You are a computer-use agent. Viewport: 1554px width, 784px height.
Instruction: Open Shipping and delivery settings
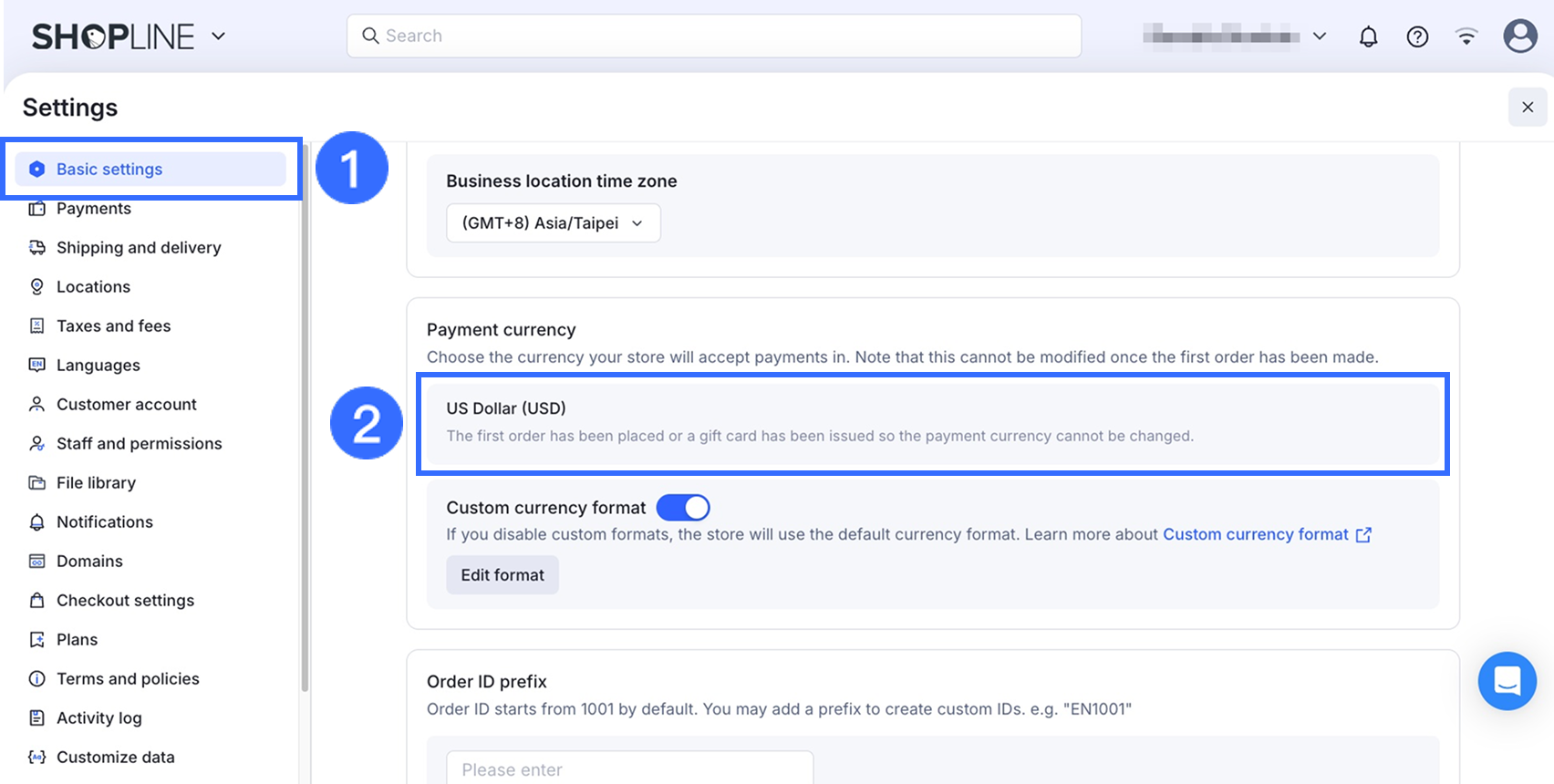(139, 248)
